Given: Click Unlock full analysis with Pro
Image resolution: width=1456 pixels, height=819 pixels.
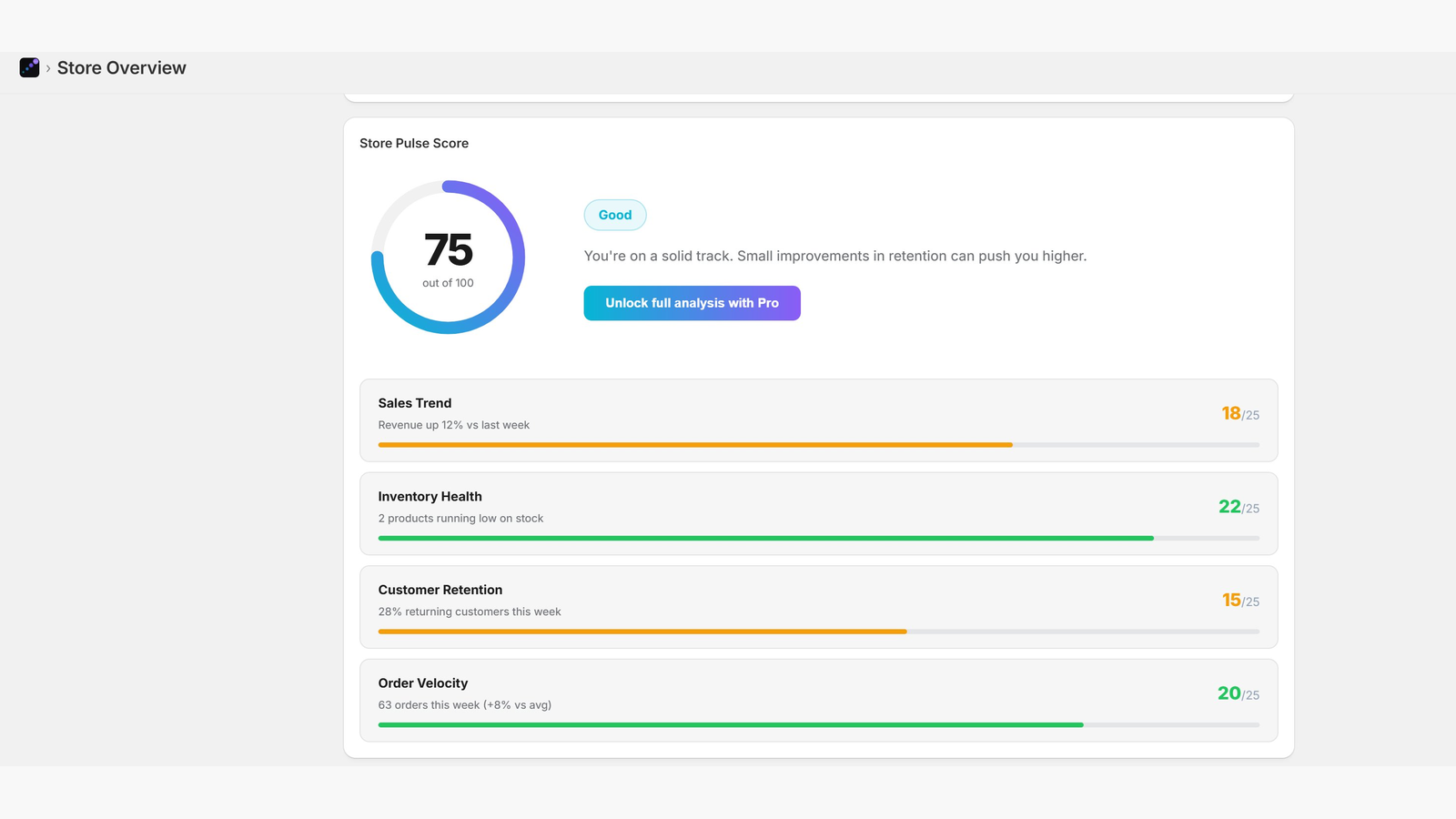Looking at the screenshot, I should 692,303.
